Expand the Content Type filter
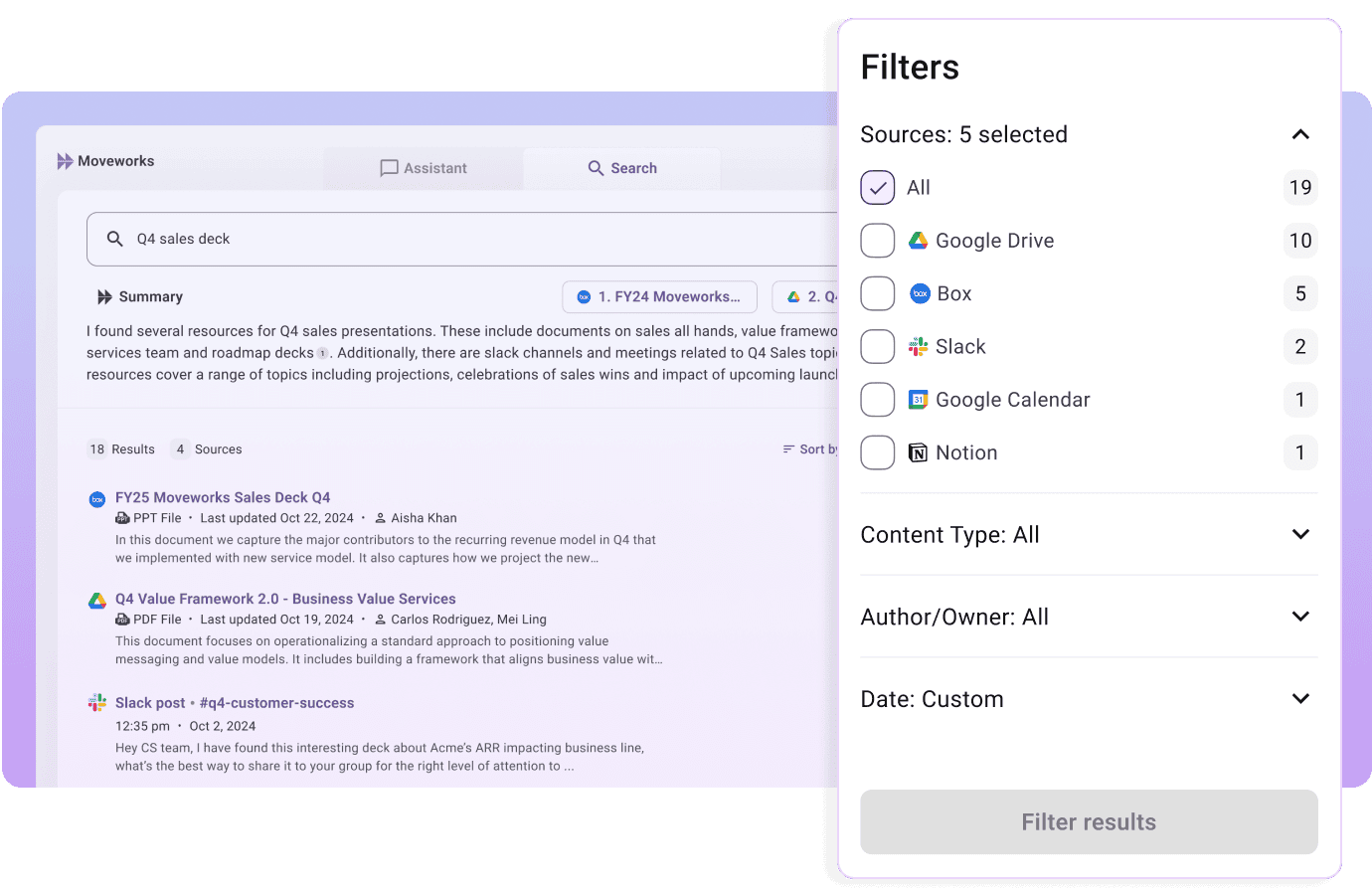The image size is (1372, 895). pos(1300,534)
